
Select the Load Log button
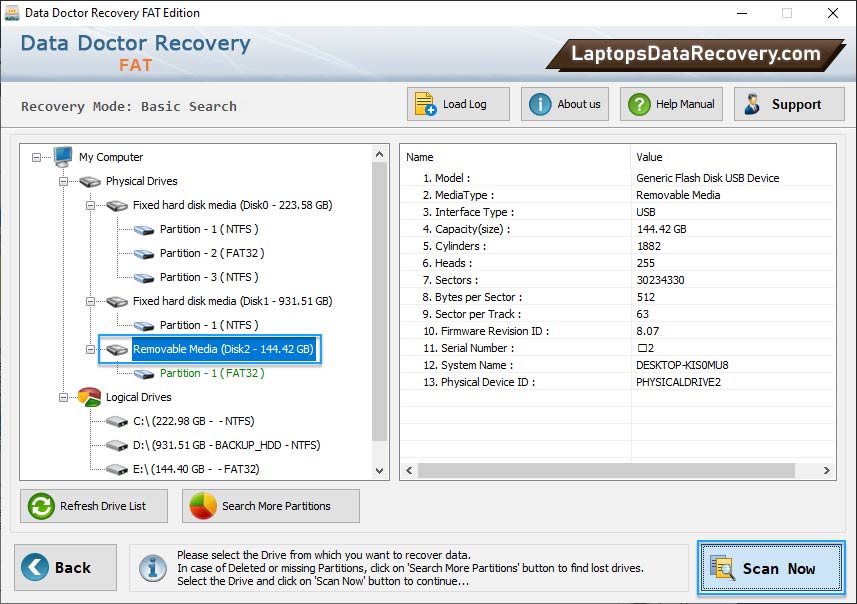click(458, 104)
